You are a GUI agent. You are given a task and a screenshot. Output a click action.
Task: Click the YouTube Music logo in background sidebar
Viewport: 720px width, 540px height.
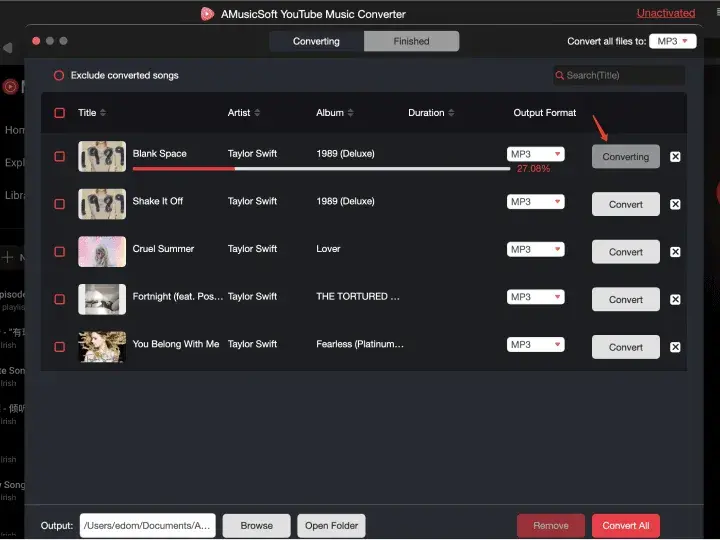coord(10,86)
